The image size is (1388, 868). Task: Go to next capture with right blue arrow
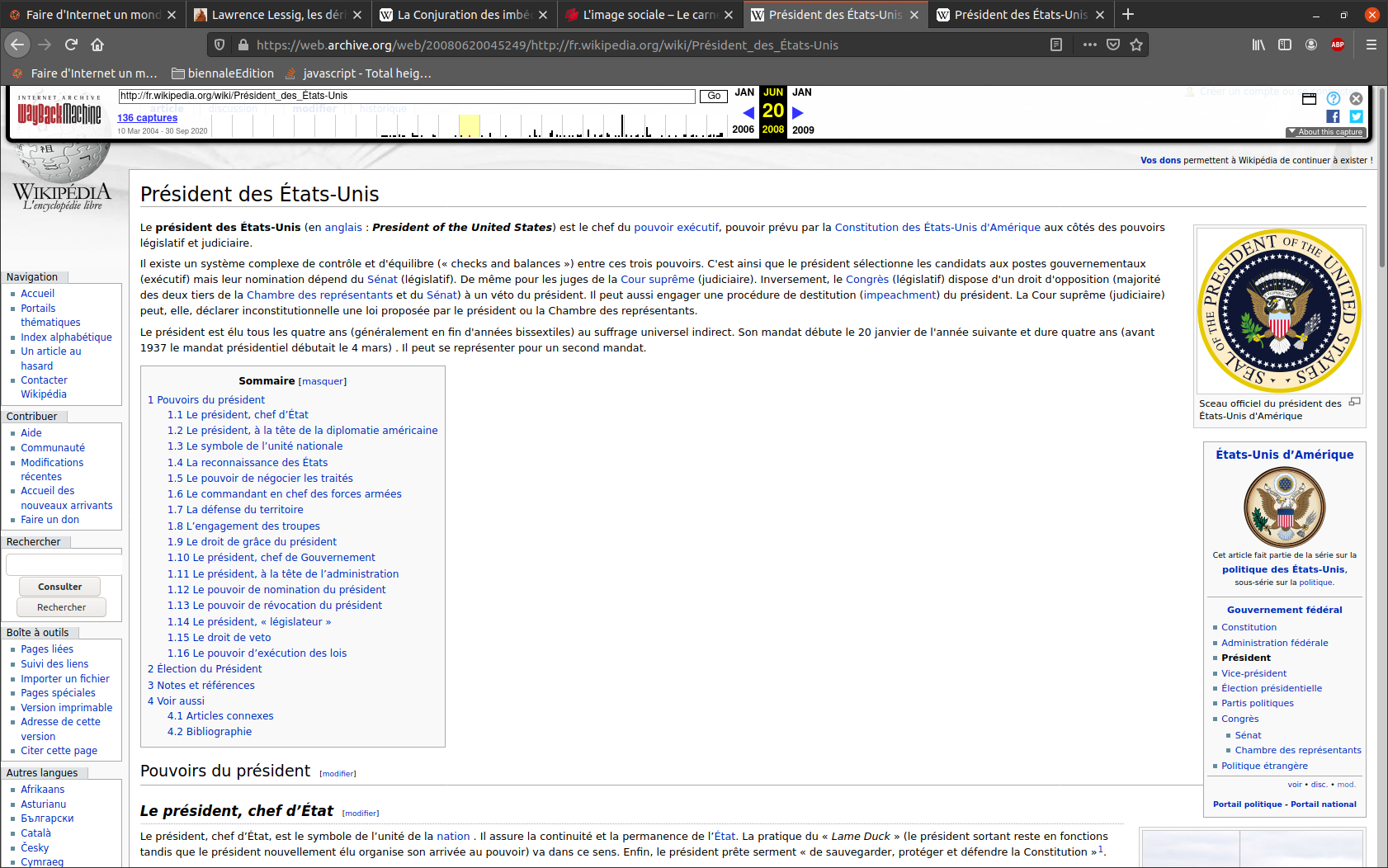tap(797, 112)
